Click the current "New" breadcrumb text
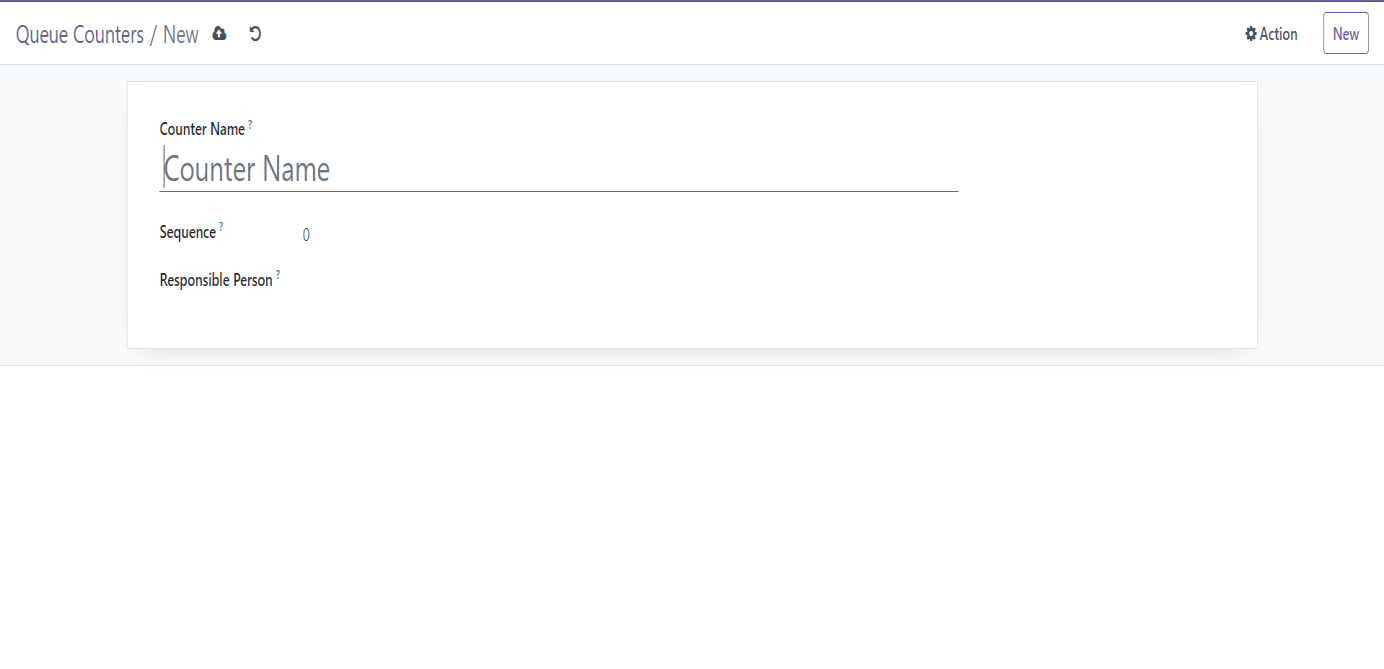 click(x=181, y=35)
